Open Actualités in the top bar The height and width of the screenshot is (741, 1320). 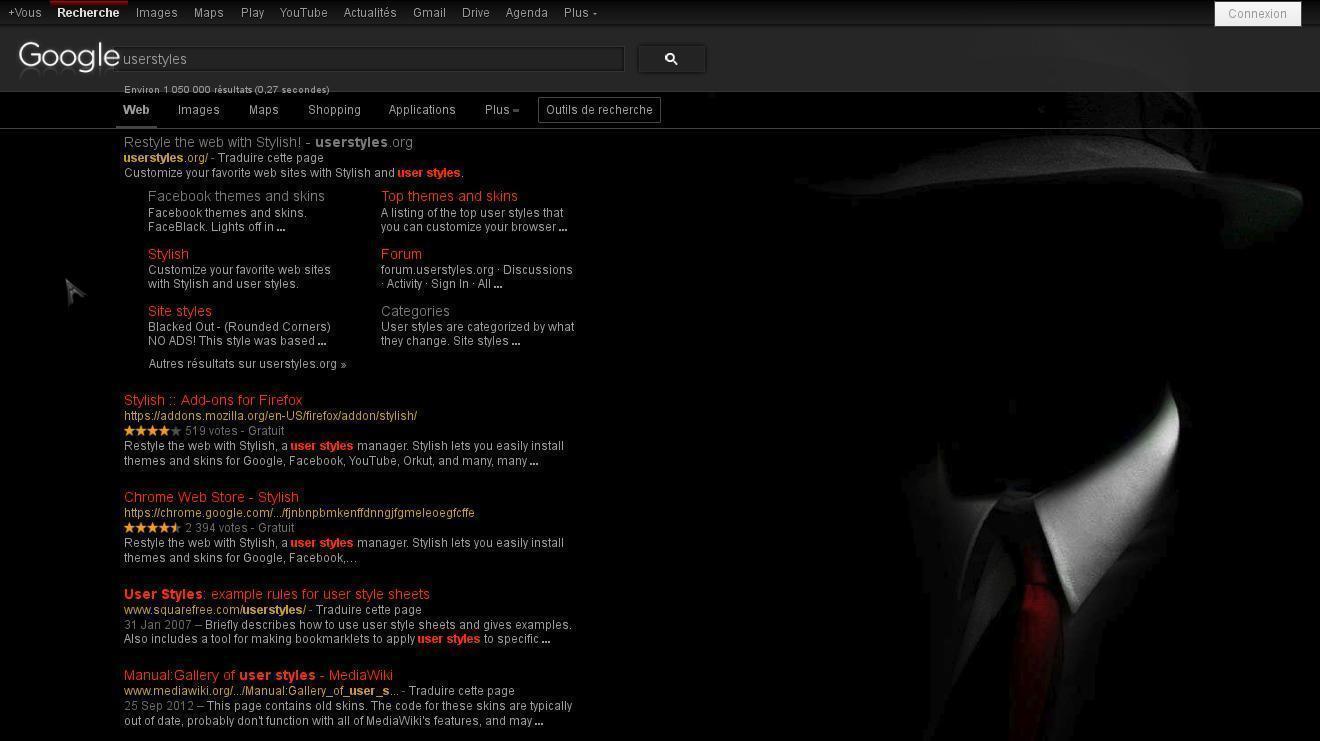pyautogui.click(x=370, y=13)
